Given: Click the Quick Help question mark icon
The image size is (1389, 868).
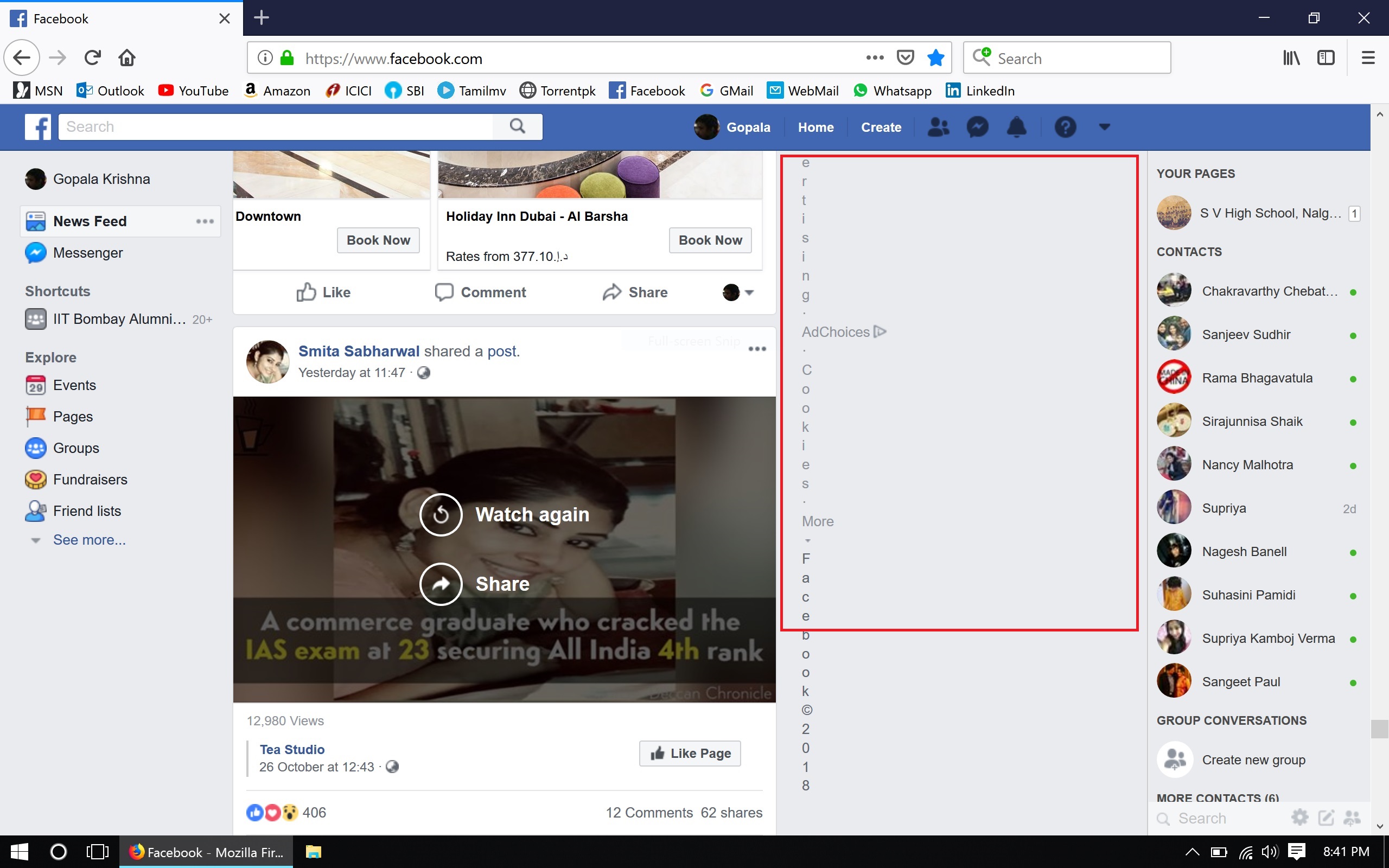Looking at the screenshot, I should coord(1065,127).
